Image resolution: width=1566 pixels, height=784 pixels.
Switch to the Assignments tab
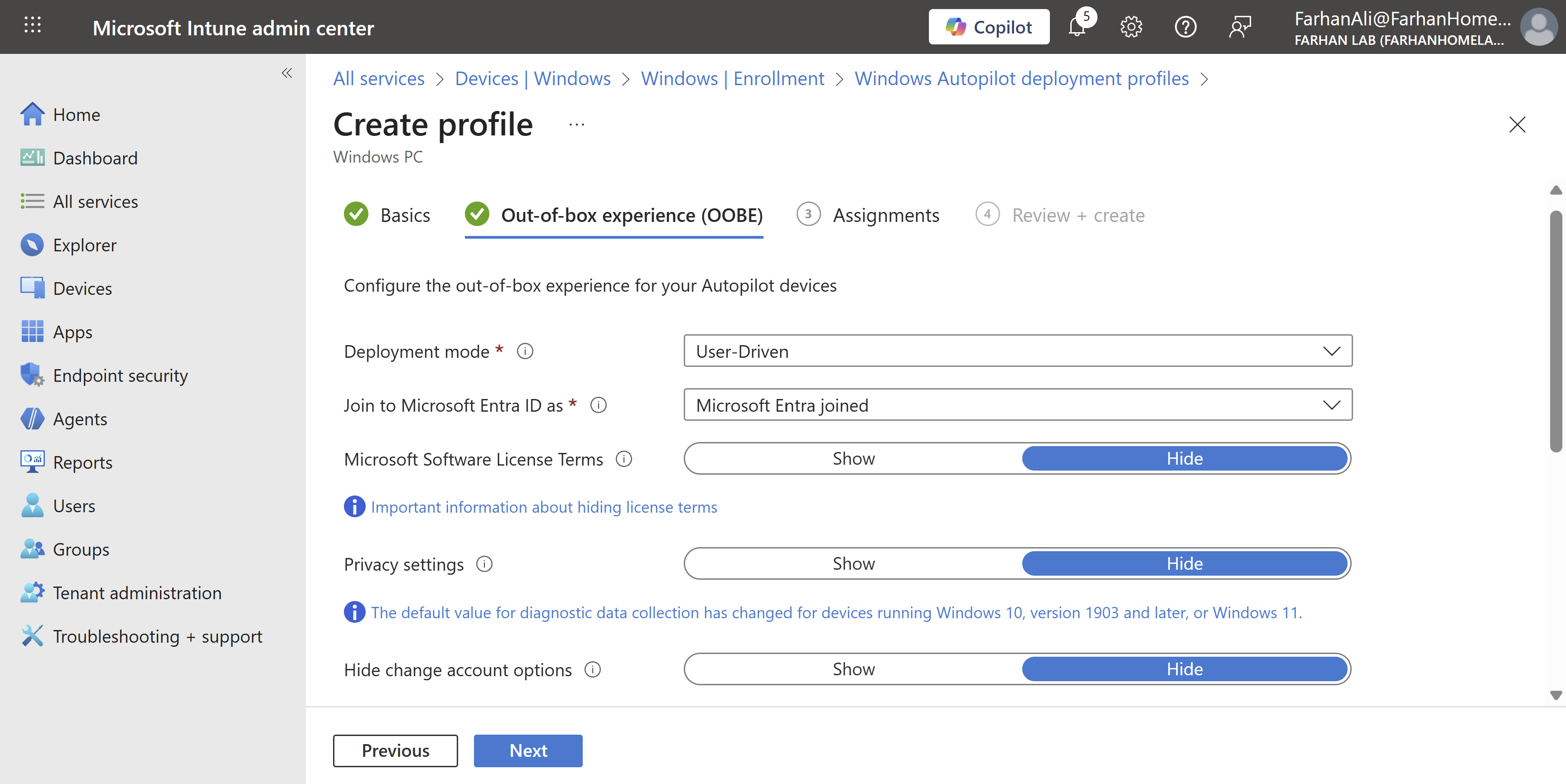(885, 215)
